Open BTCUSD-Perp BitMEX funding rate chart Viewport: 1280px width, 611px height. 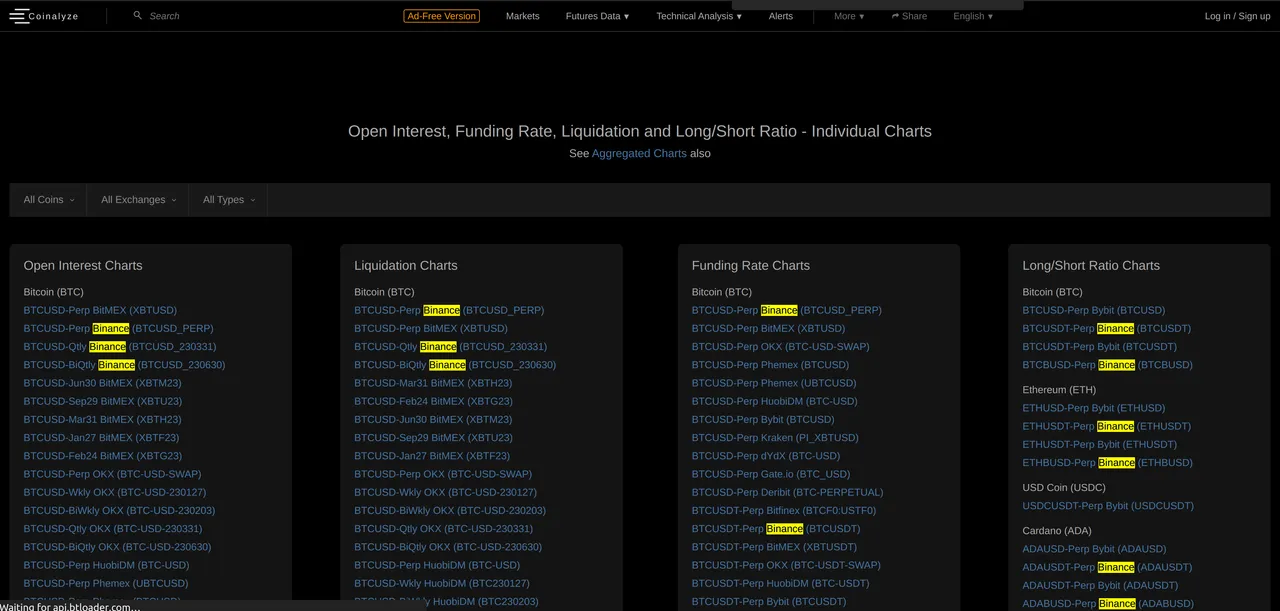coord(768,328)
